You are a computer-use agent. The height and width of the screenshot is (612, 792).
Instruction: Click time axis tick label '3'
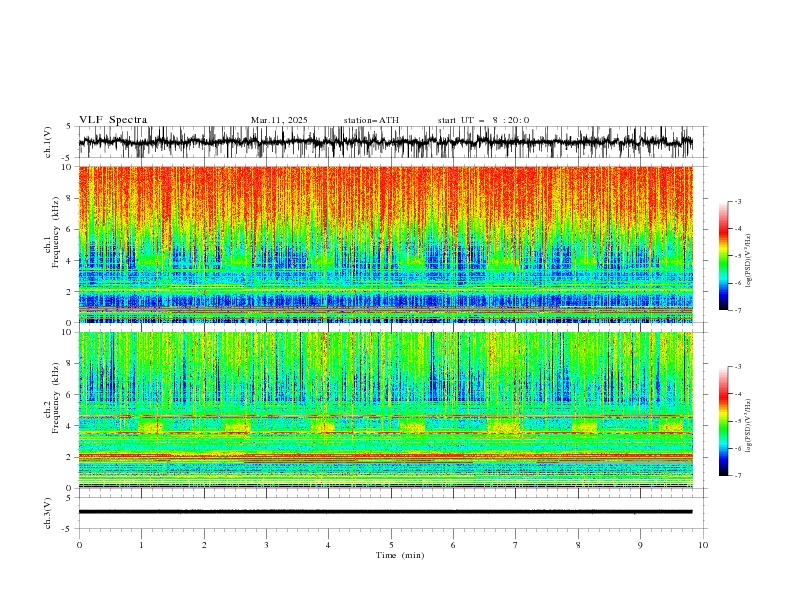(266, 545)
